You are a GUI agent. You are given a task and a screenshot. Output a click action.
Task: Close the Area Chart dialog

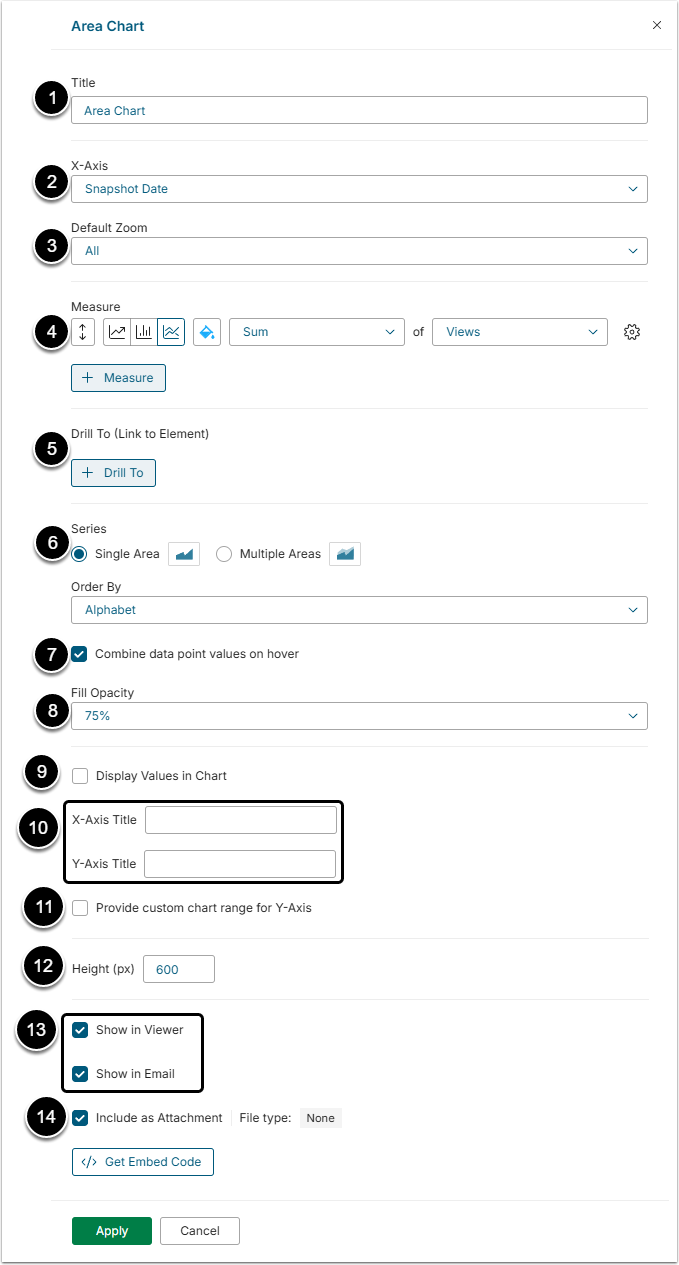coord(657,25)
